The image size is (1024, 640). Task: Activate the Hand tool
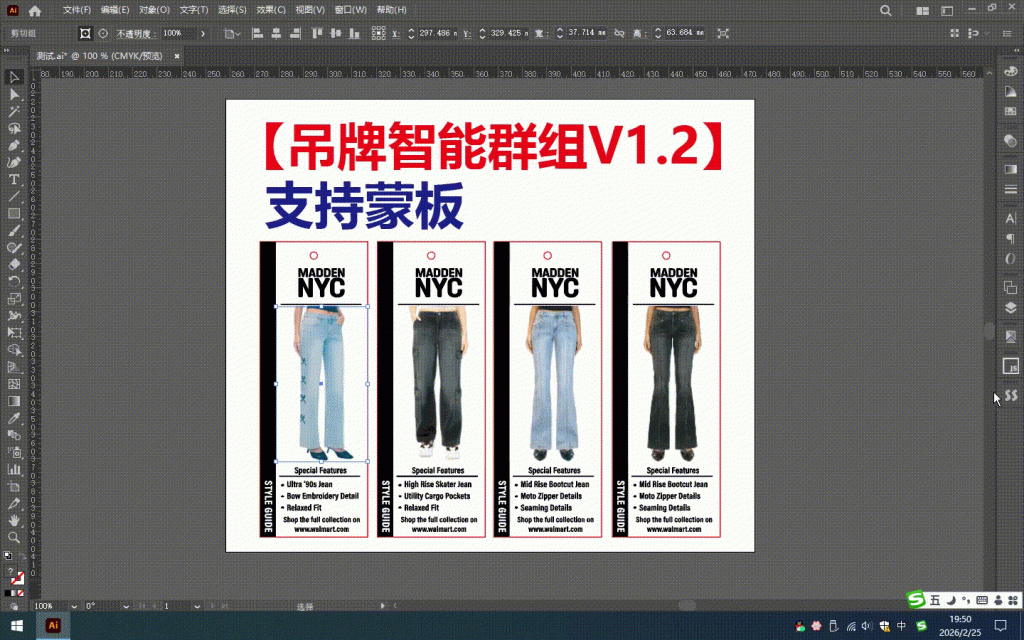pyautogui.click(x=14, y=520)
